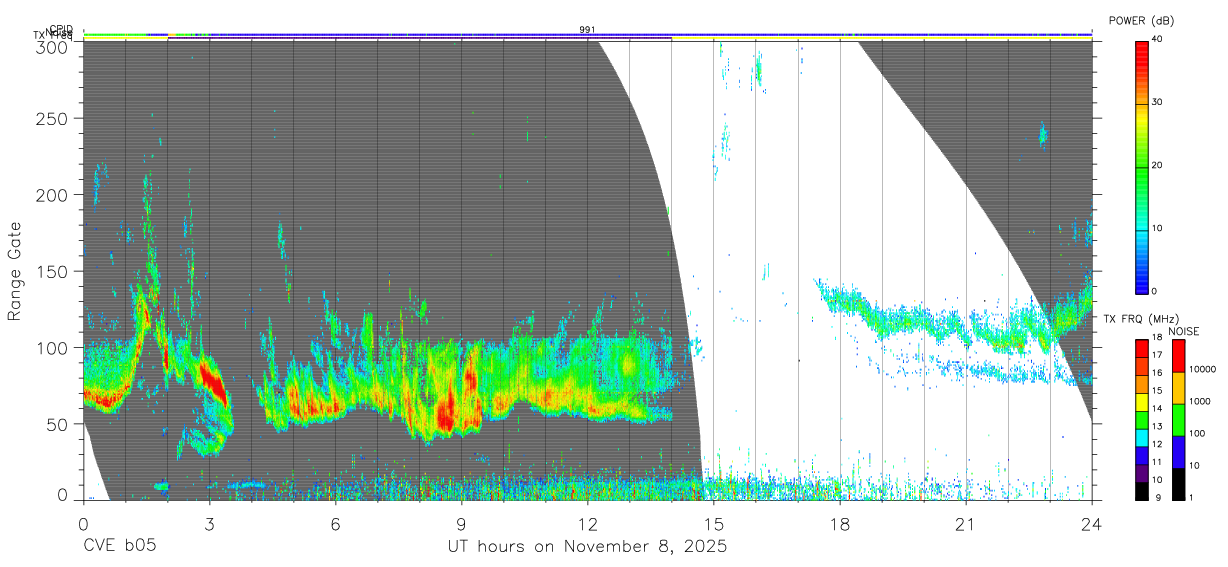Click the '300' y-axis tick label
Image resolution: width=1228 pixels, height=567 pixels.
pos(54,48)
